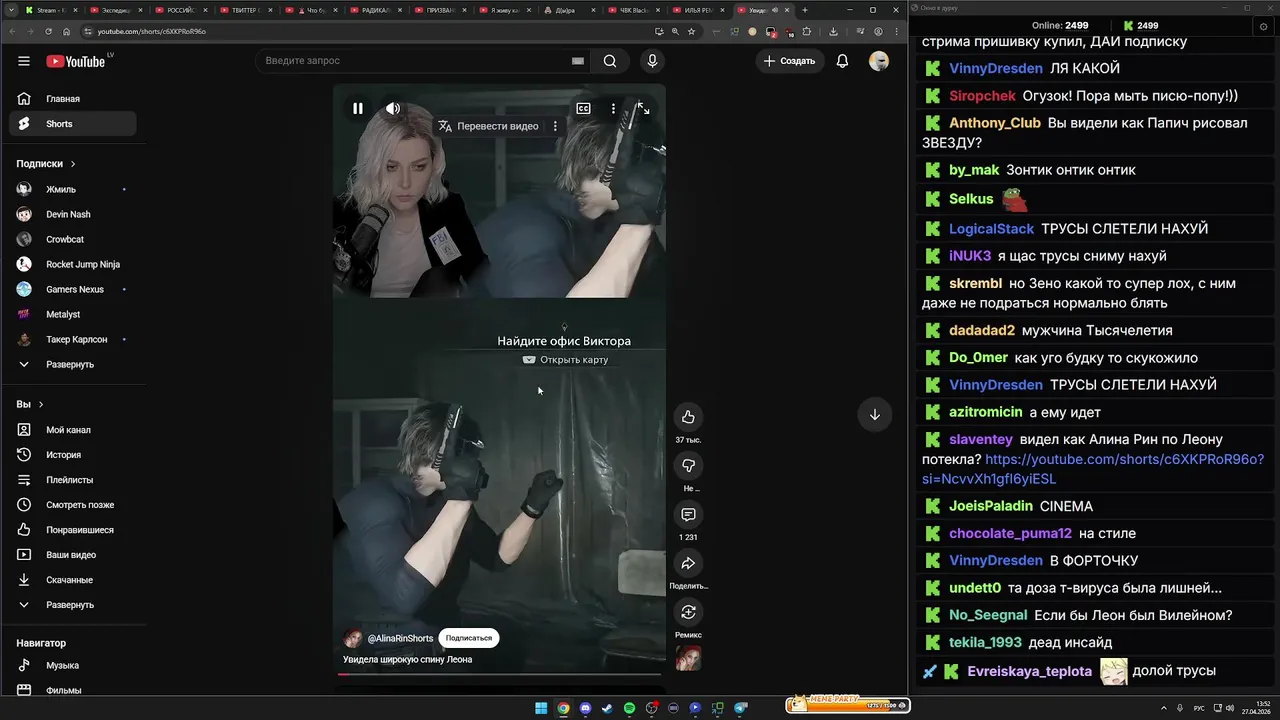Open Скачанные downloads
Screen dimensions: 1280x720
(73, 580)
